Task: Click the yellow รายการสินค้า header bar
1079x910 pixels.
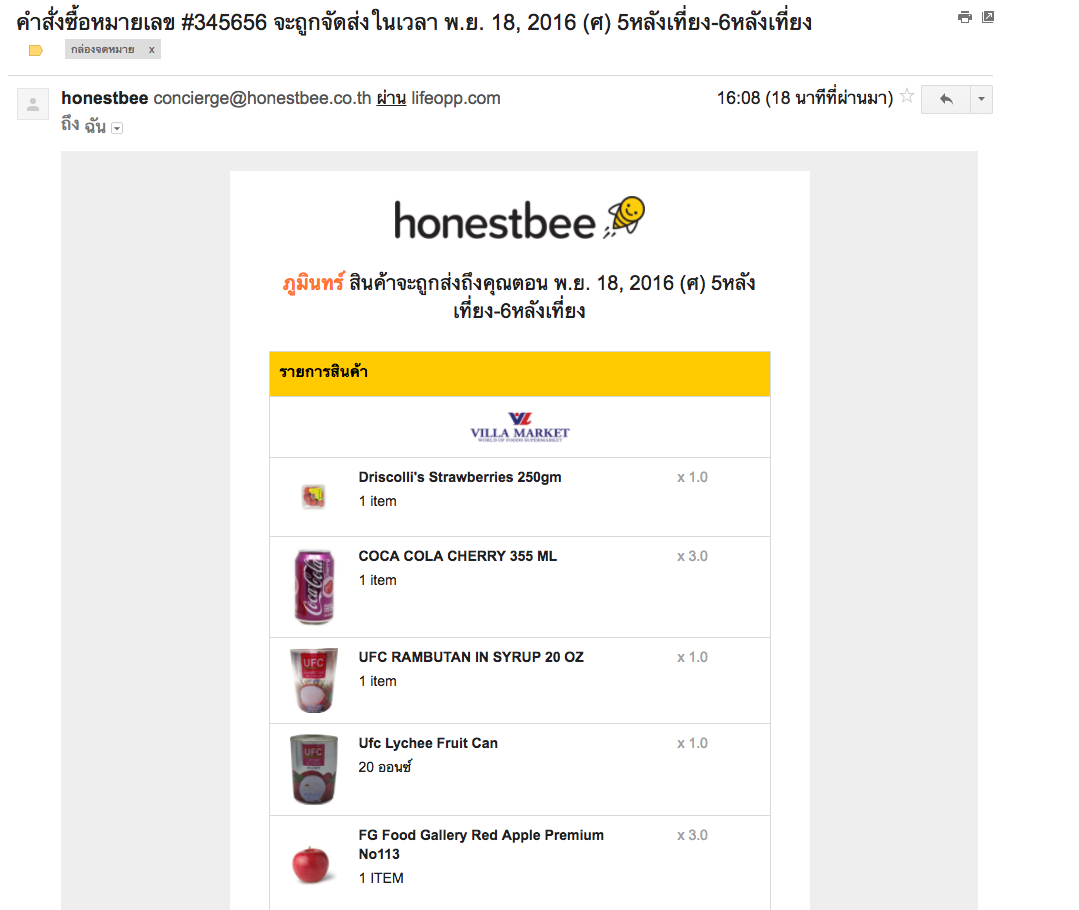Action: [519, 373]
